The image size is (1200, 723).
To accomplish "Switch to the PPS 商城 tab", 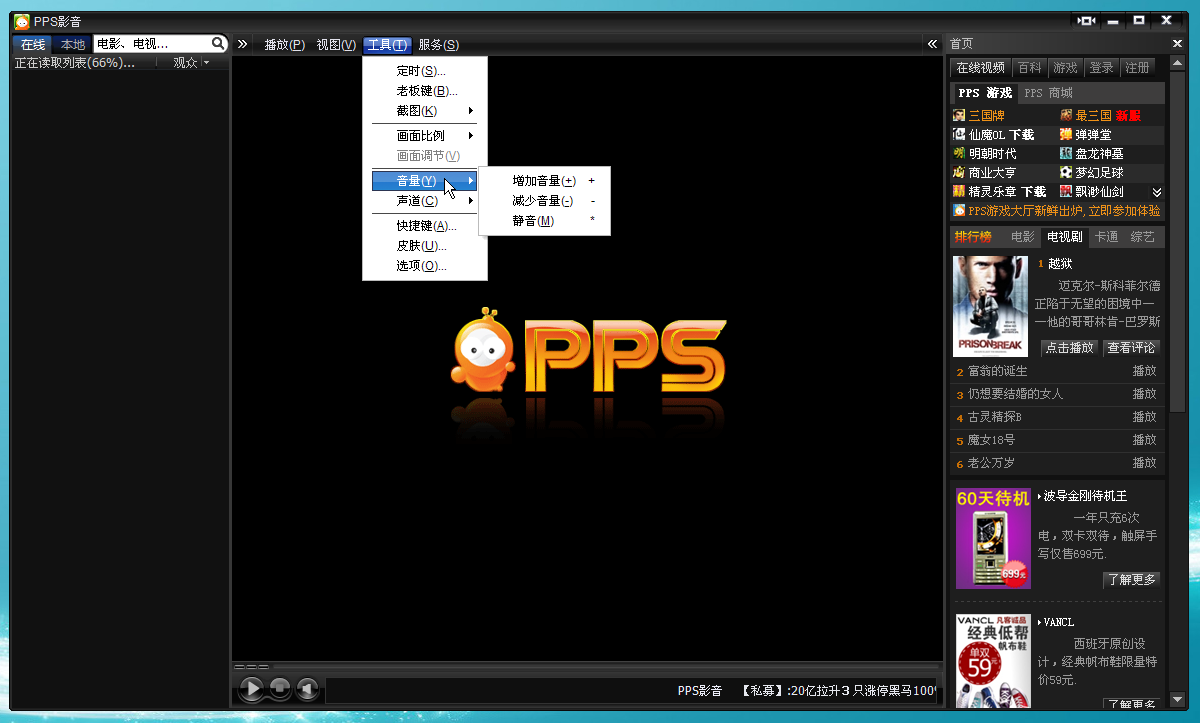I will (1048, 92).
